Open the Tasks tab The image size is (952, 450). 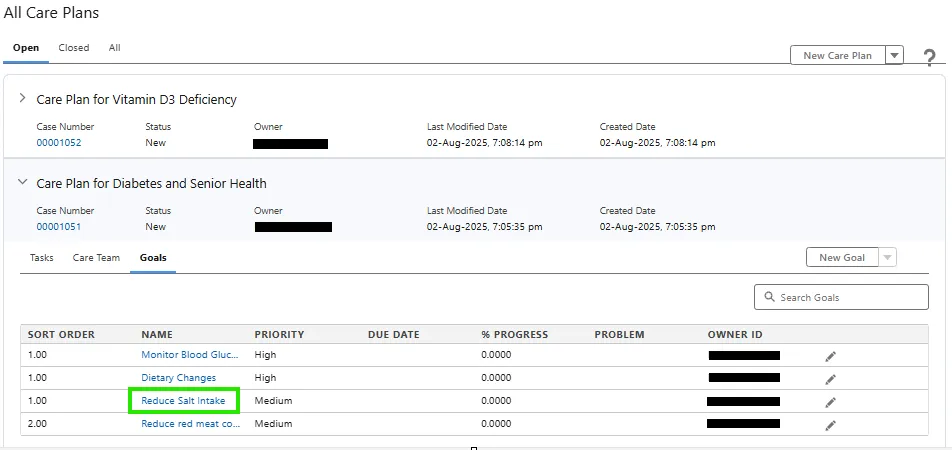point(42,258)
